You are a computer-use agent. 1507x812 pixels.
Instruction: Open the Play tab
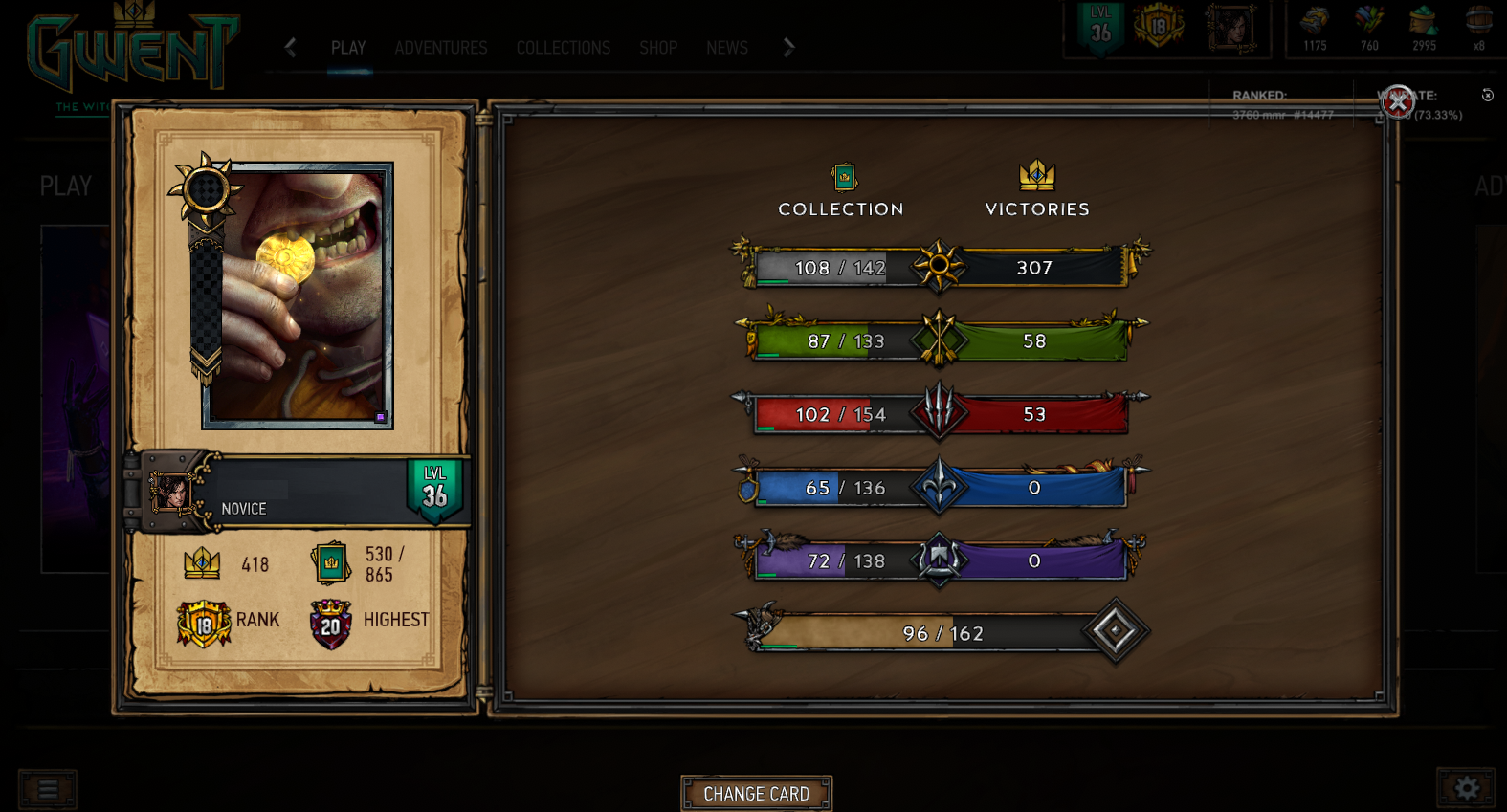[x=348, y=48]
